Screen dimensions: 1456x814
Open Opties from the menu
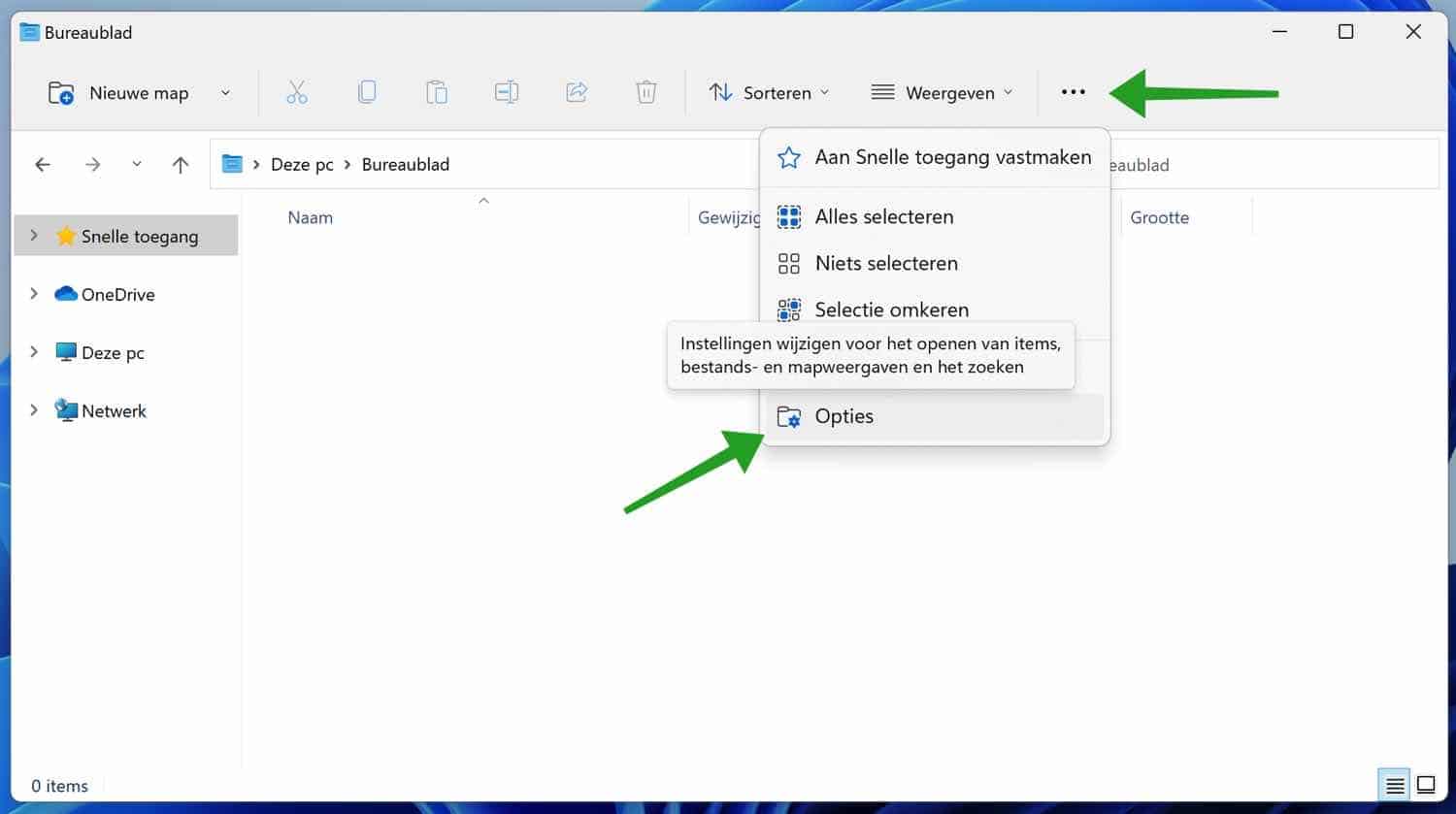[844, 415]
